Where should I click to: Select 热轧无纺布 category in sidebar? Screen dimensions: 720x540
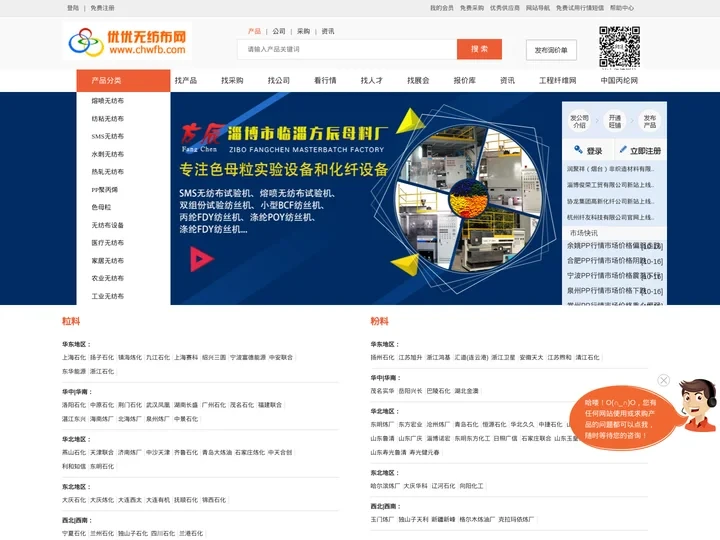point(107,172)
